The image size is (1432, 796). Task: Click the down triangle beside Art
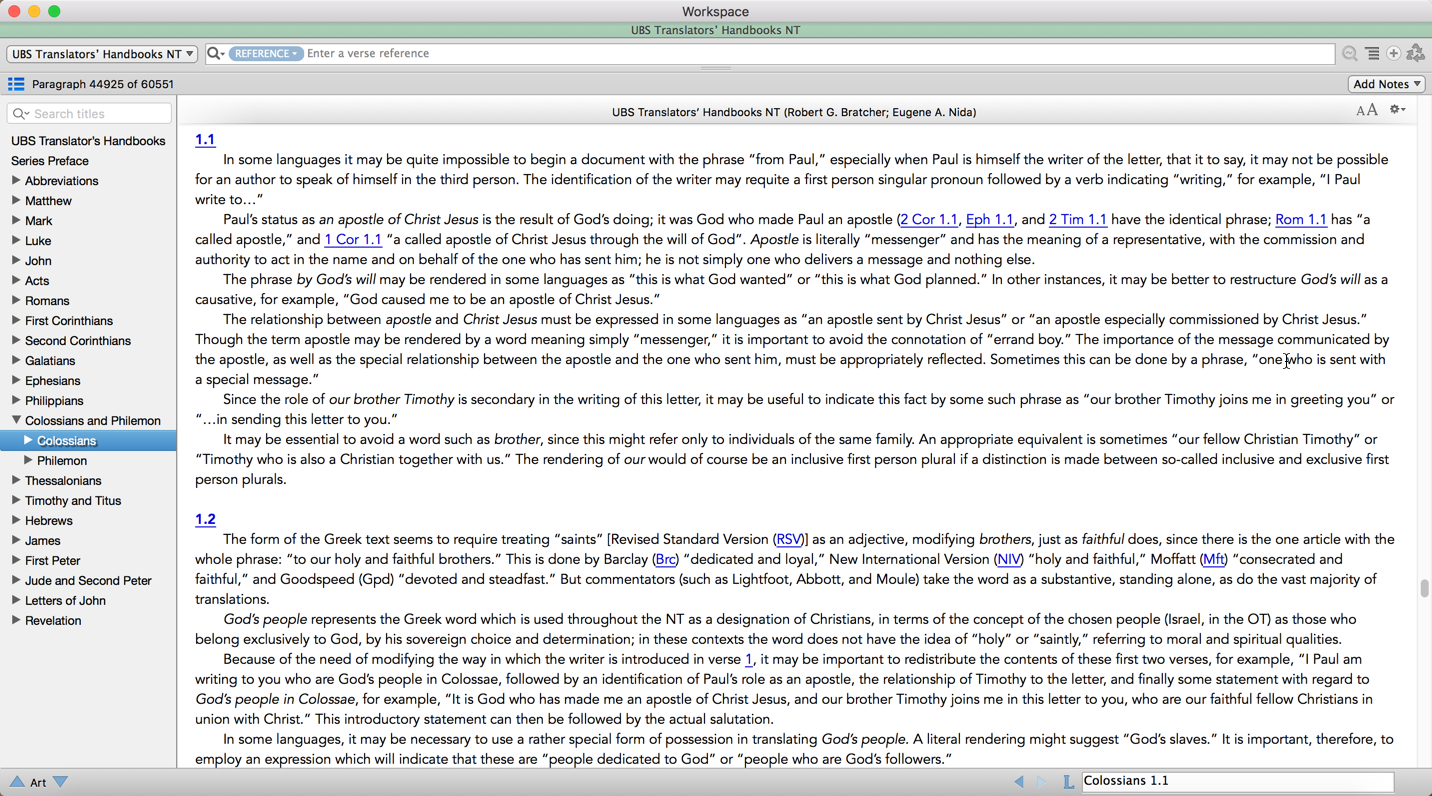tap(61, 782)
